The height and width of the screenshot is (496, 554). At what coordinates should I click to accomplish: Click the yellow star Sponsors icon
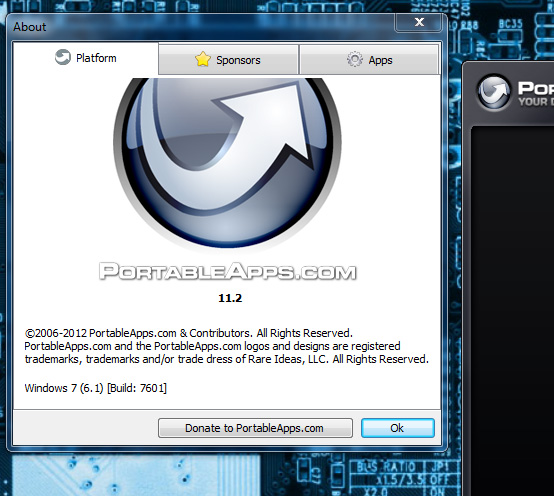point(202,59)
